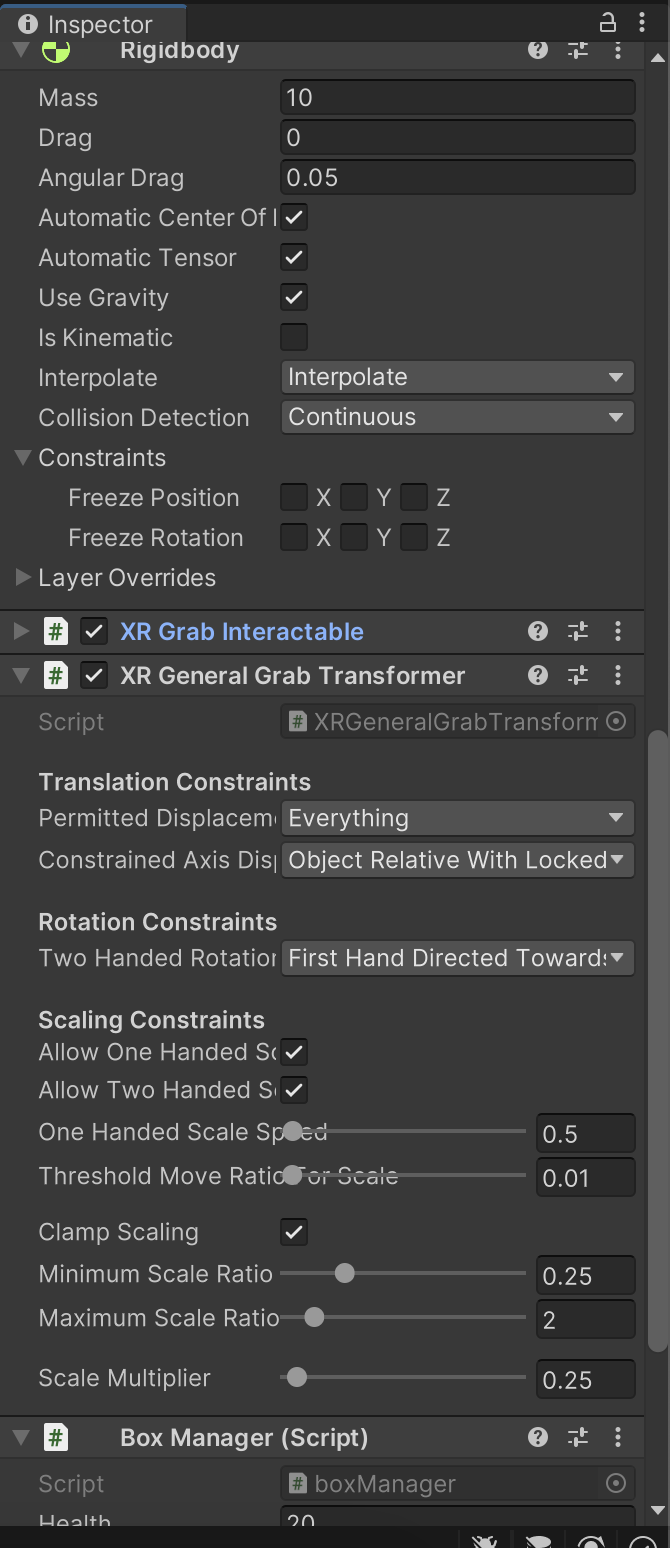Click the Inspector lock icon
The image size is (670, 1548).
(607, 23)
